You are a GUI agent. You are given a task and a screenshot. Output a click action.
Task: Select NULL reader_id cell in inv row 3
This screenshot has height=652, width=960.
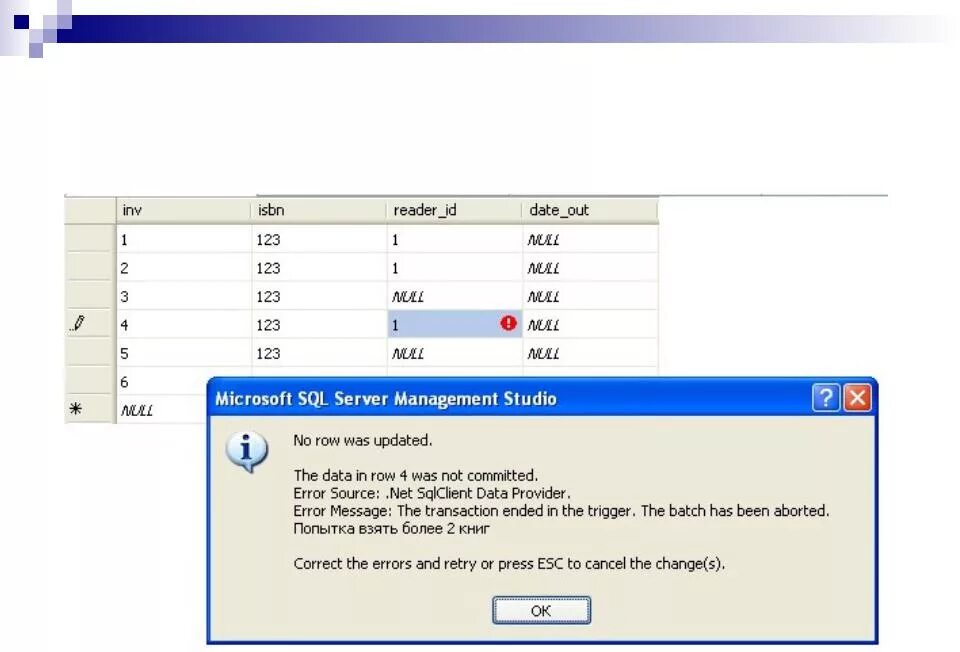(x=454, y=296)
